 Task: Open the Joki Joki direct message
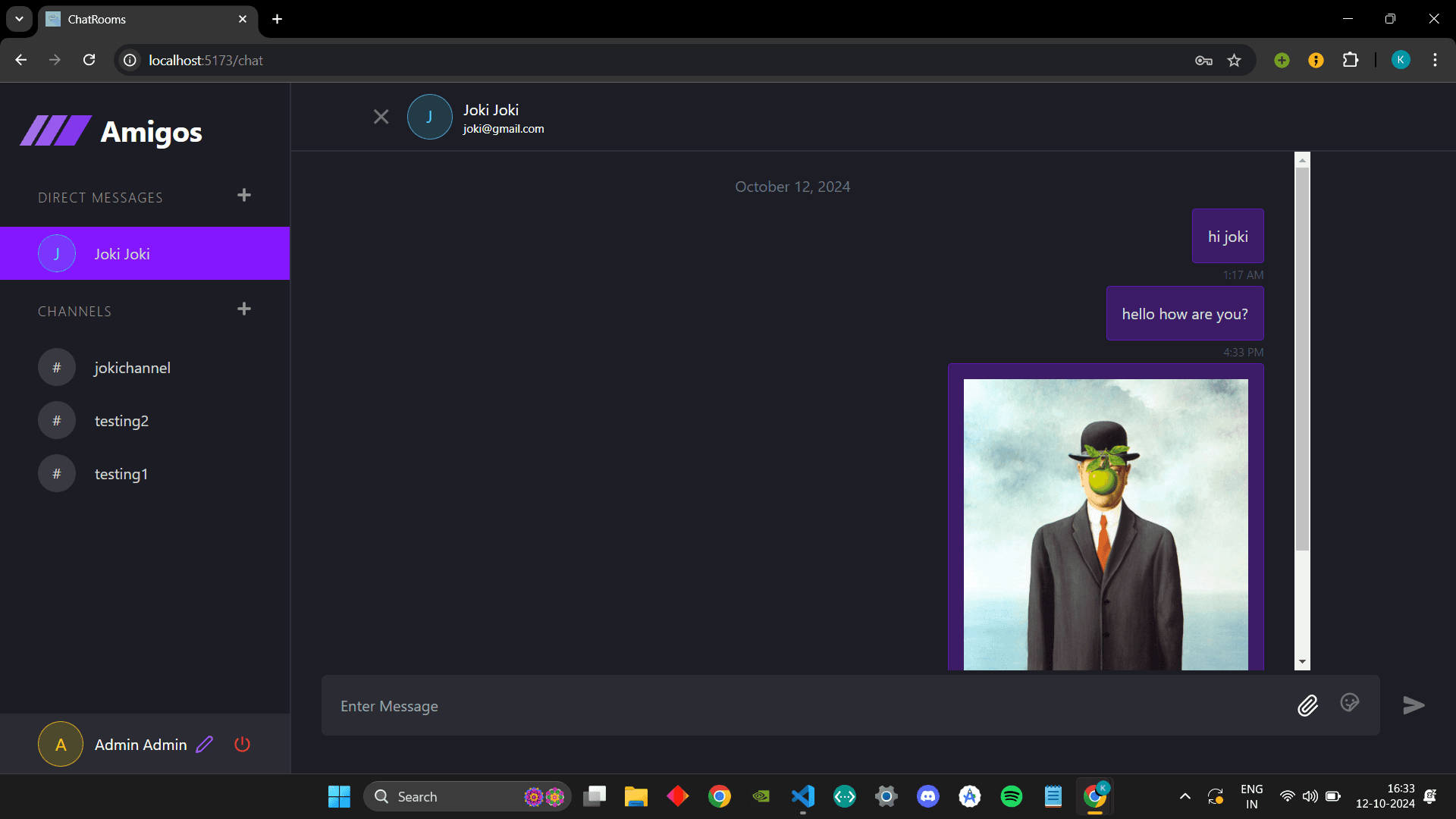click(x=145, y=253)
